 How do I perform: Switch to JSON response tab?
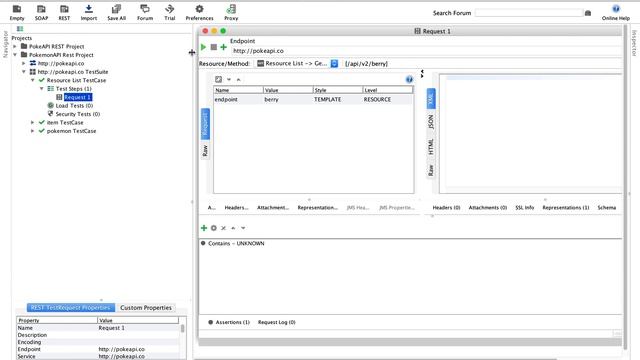(x=431, y=122)
